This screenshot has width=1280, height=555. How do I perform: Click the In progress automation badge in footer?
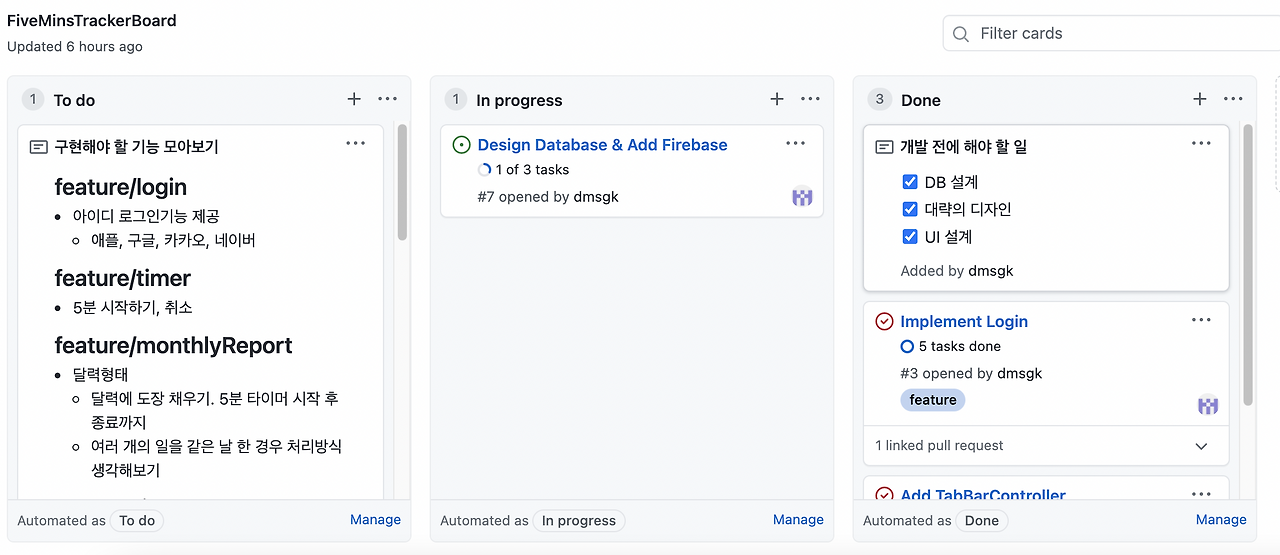click(x=579, y=521)
